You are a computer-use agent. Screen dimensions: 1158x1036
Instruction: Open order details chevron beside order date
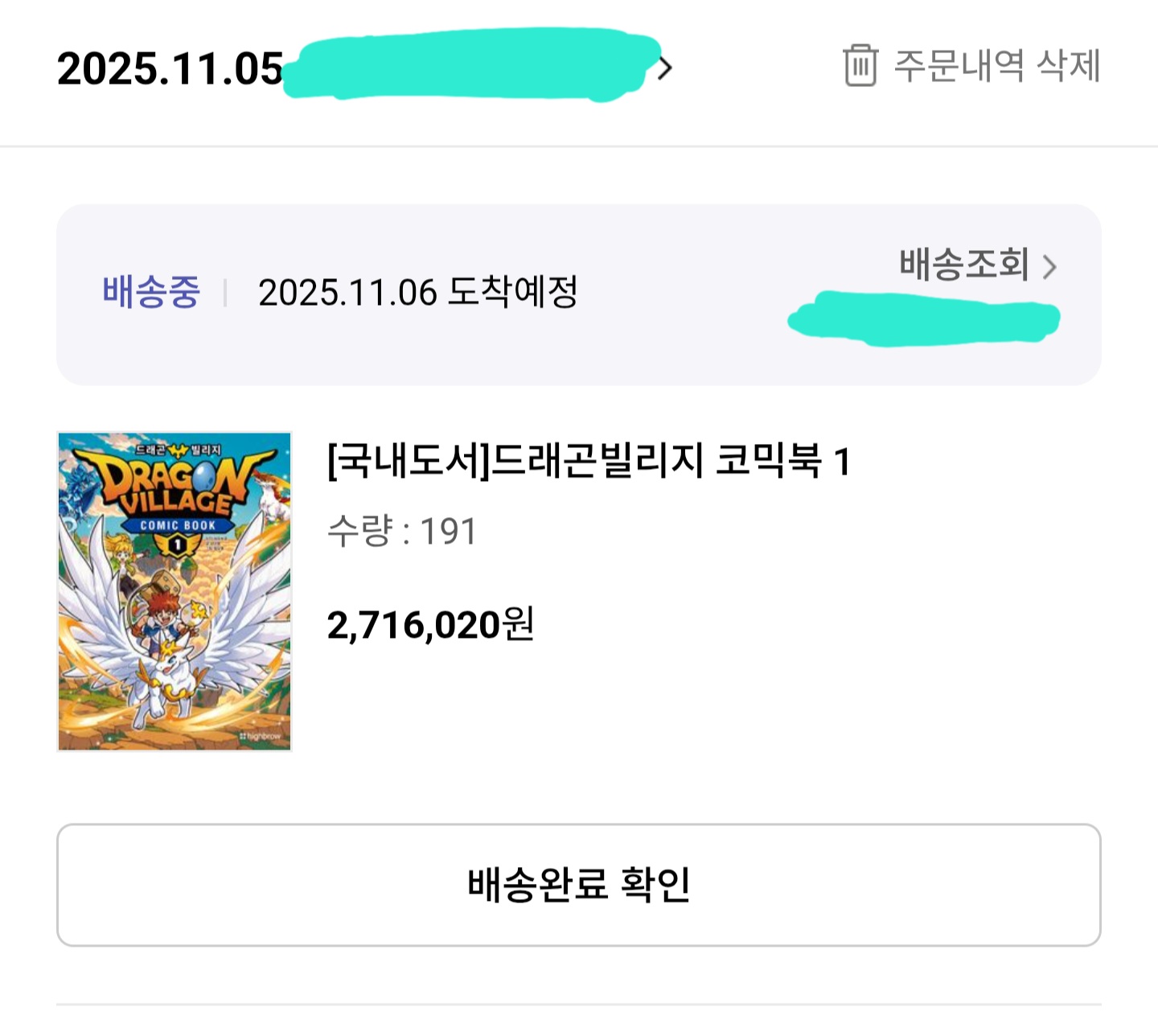664,68
